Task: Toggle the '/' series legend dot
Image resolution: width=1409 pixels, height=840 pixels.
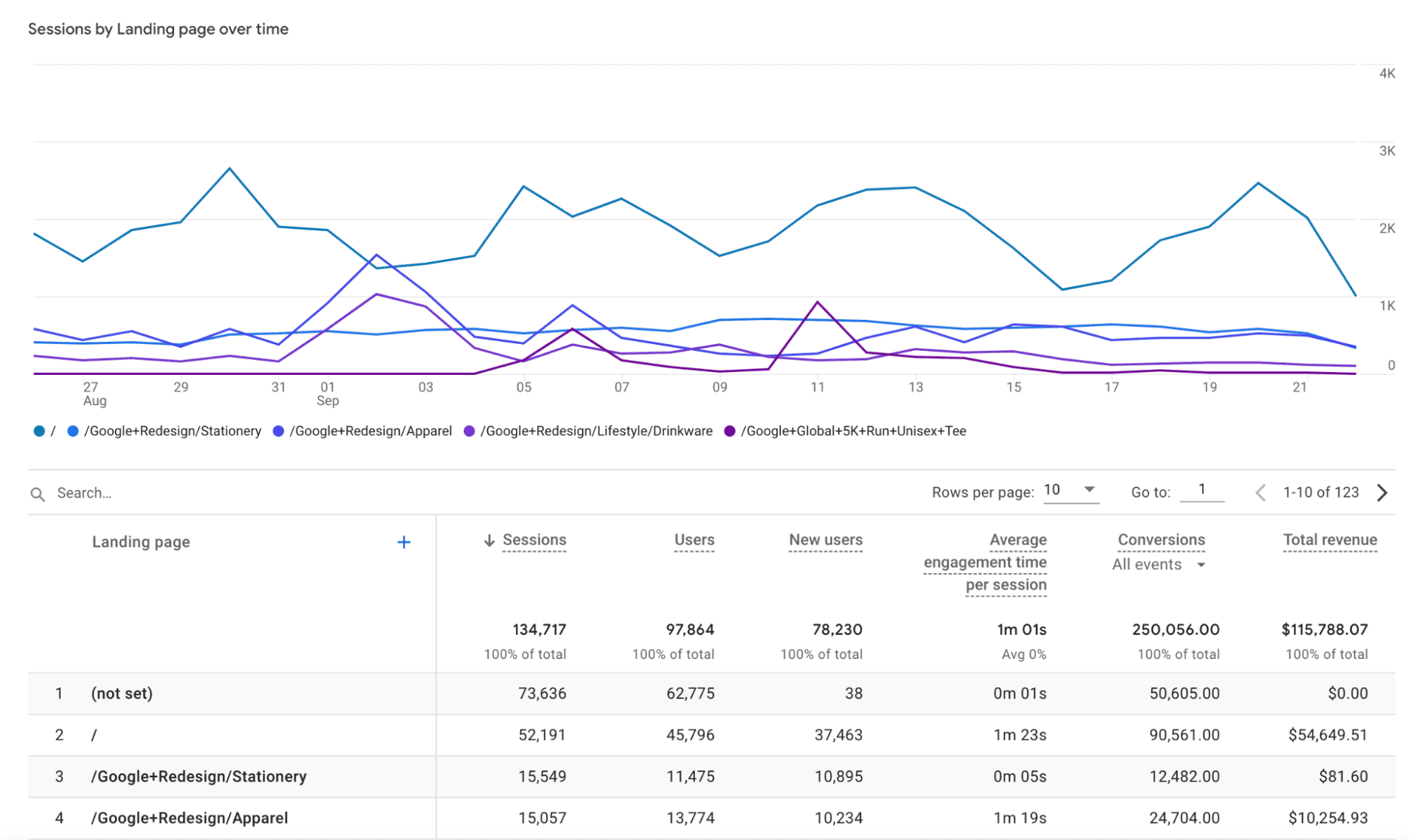Action: click(x=39, y=431)
